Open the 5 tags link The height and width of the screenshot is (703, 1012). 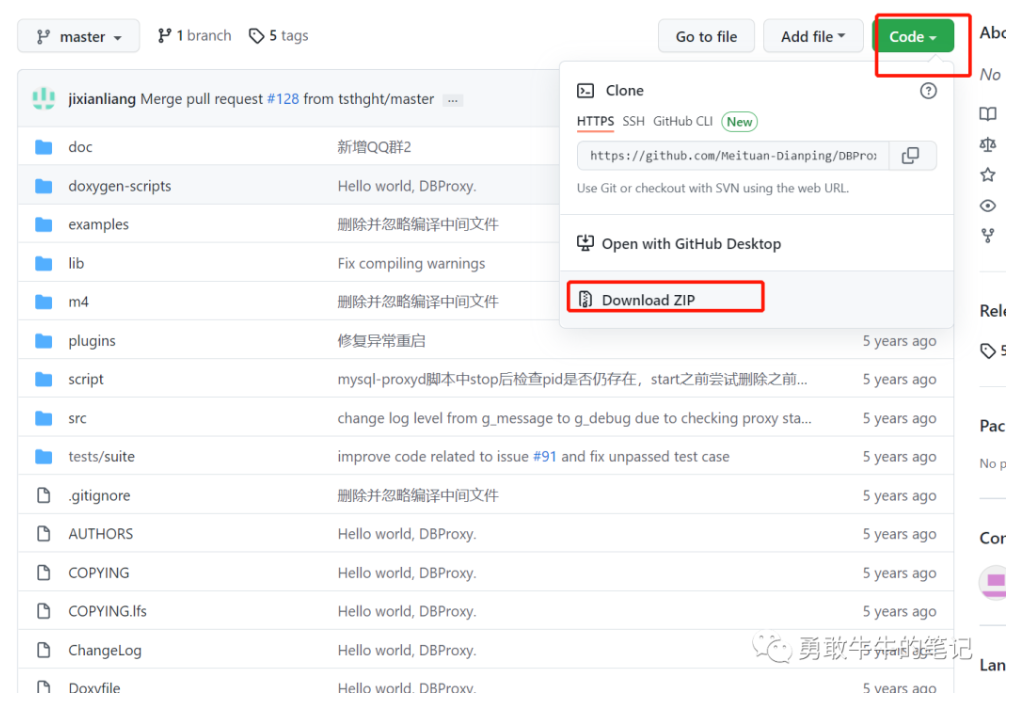click(279, 36)
